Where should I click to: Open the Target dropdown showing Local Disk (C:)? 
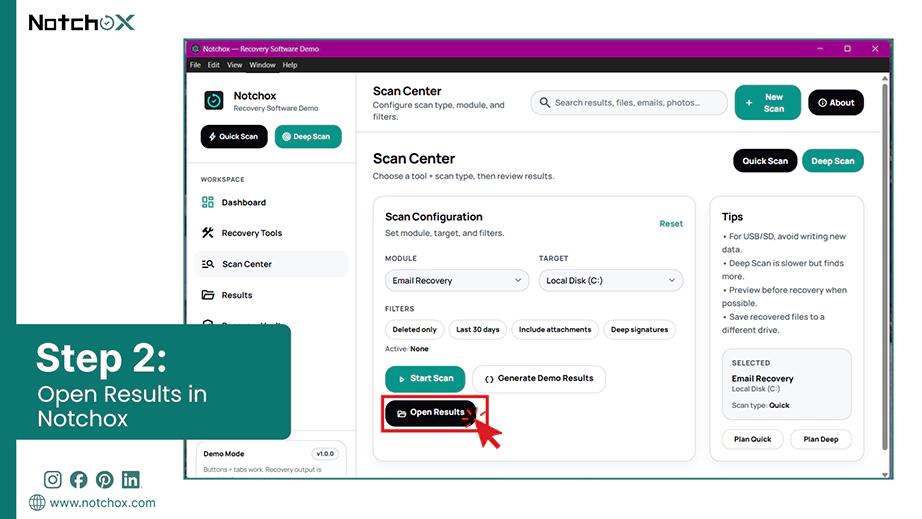[610, 280]
